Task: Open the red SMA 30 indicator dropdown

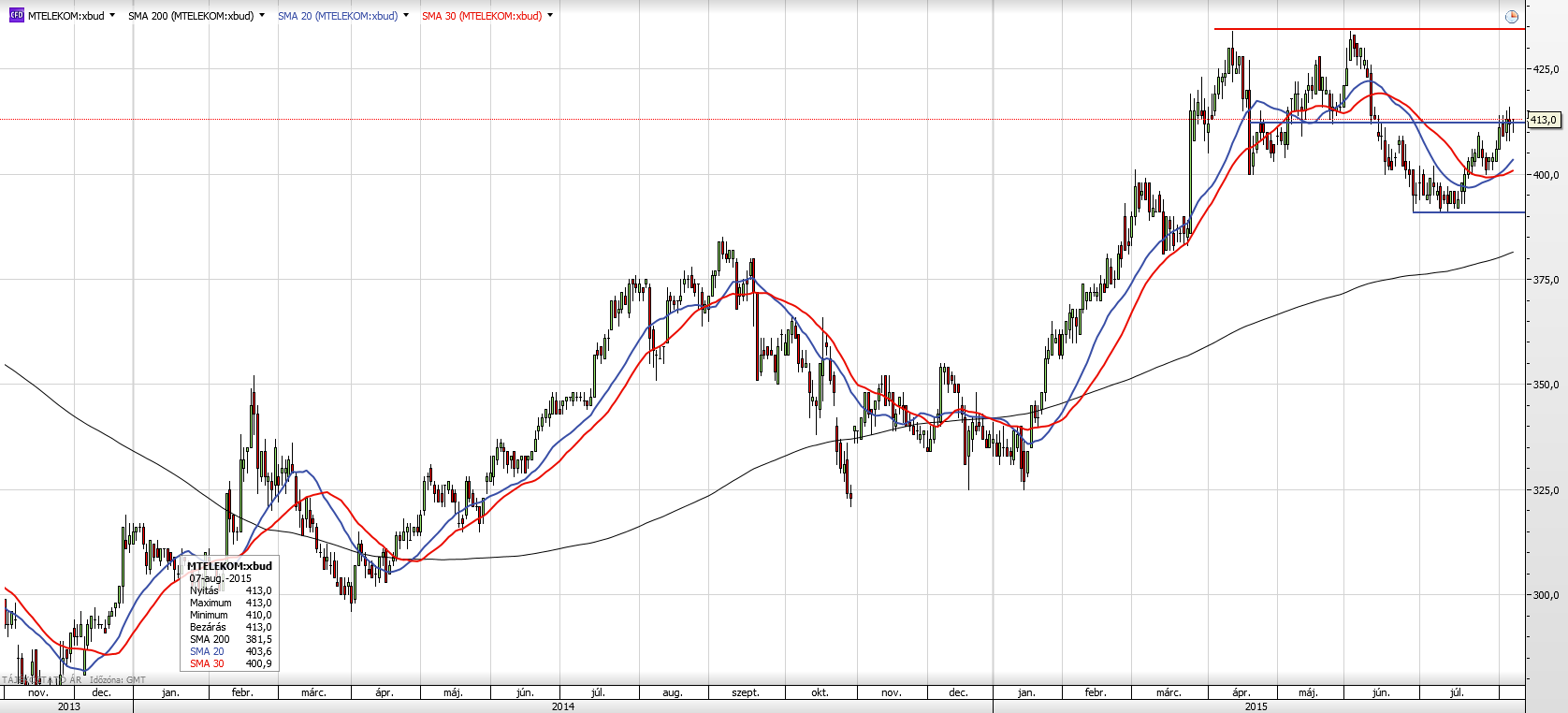Action: click(x=550, y=16)
